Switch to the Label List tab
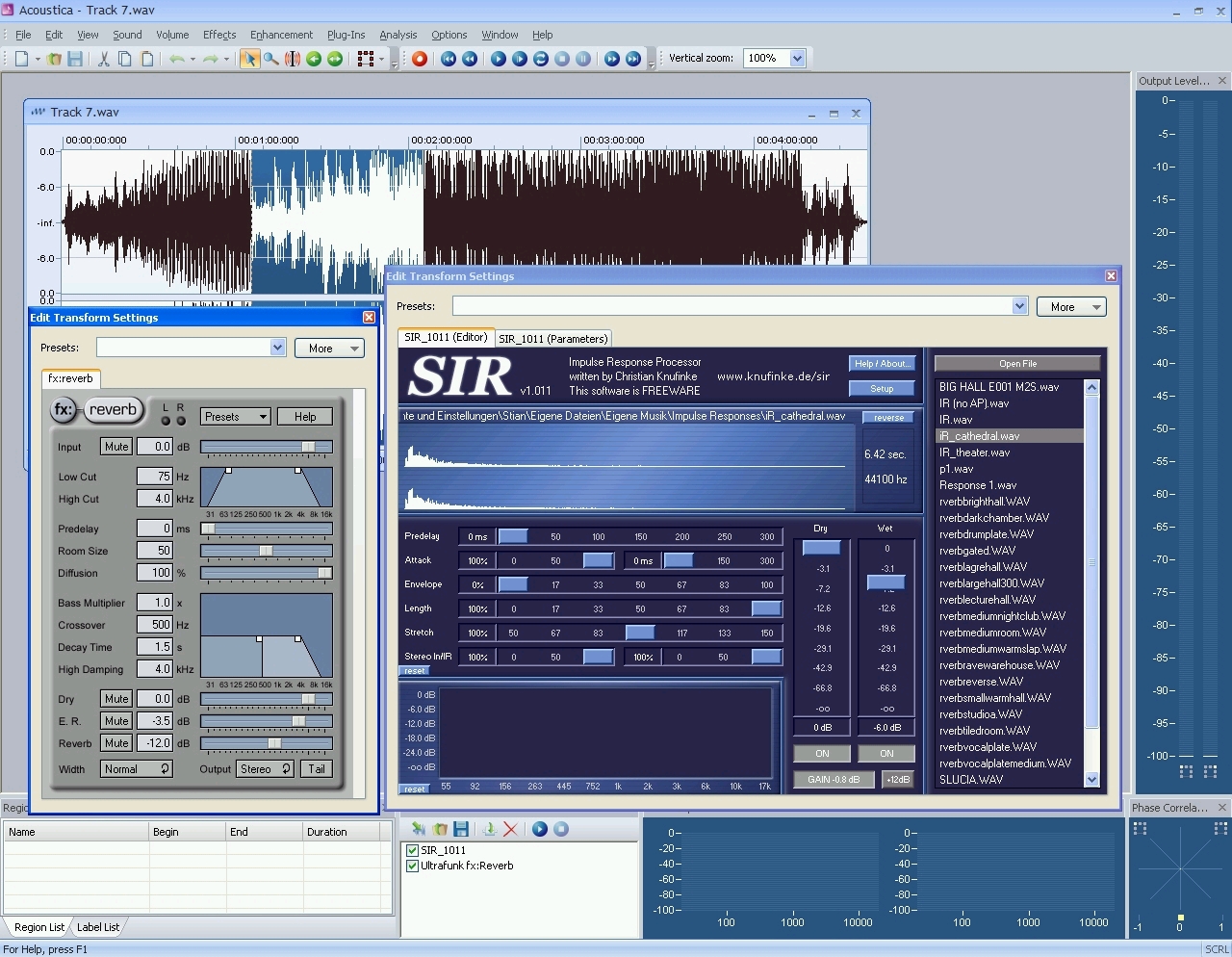Screen dimensions: 1232x957 click(x=98, y=927)
